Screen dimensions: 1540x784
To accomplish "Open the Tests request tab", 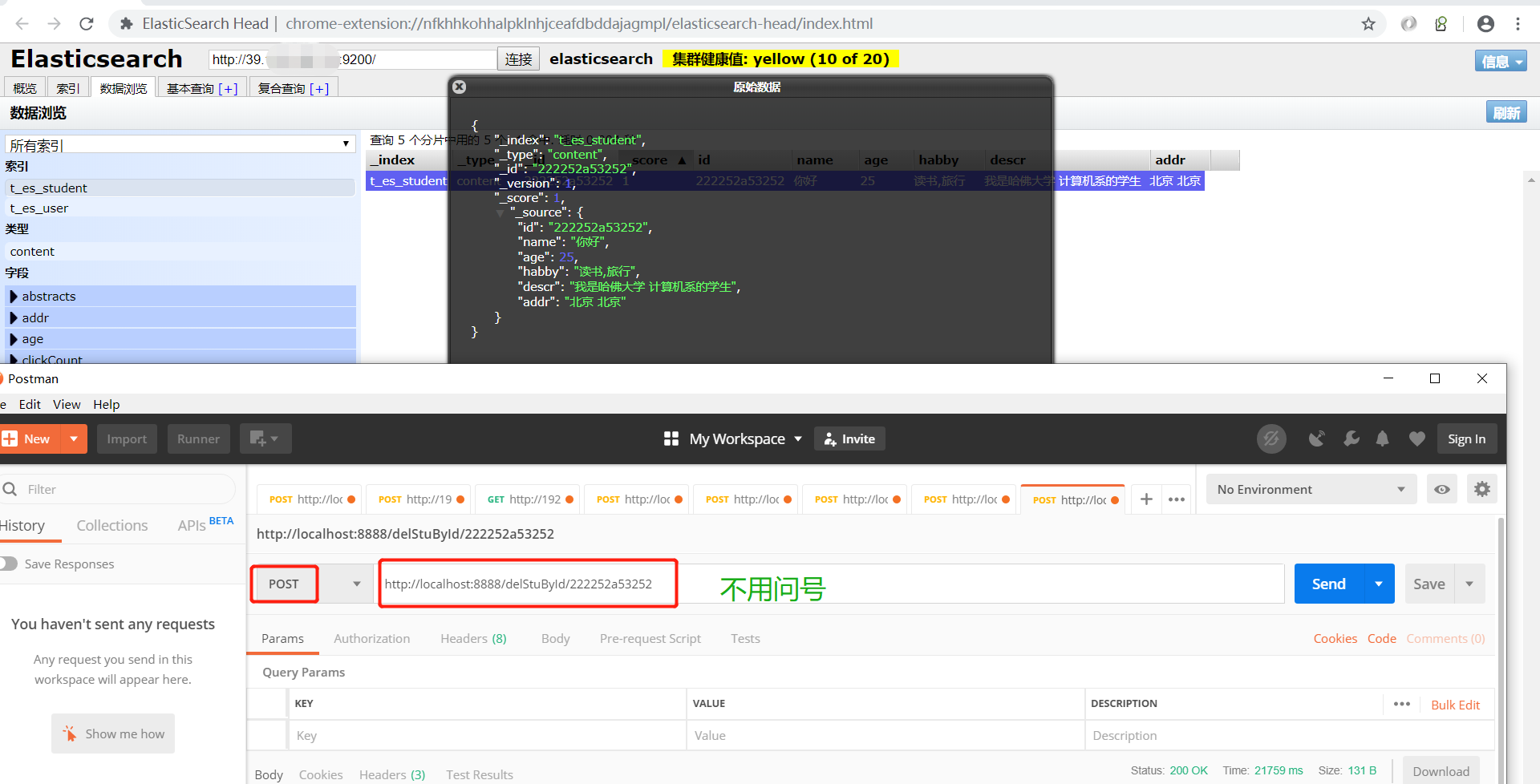I will tap(745, 638).
